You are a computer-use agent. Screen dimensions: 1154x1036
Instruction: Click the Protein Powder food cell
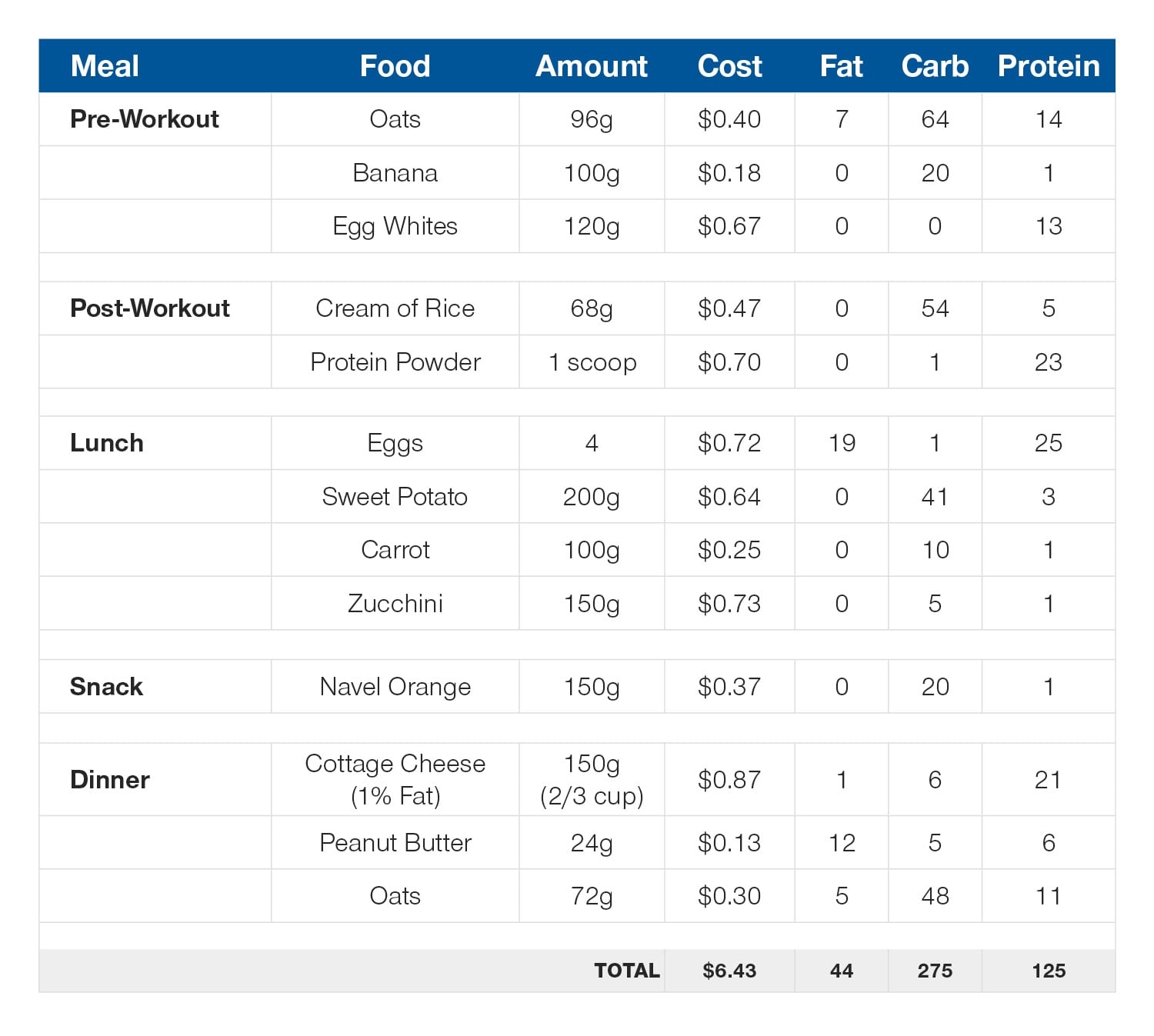point(395,362)
